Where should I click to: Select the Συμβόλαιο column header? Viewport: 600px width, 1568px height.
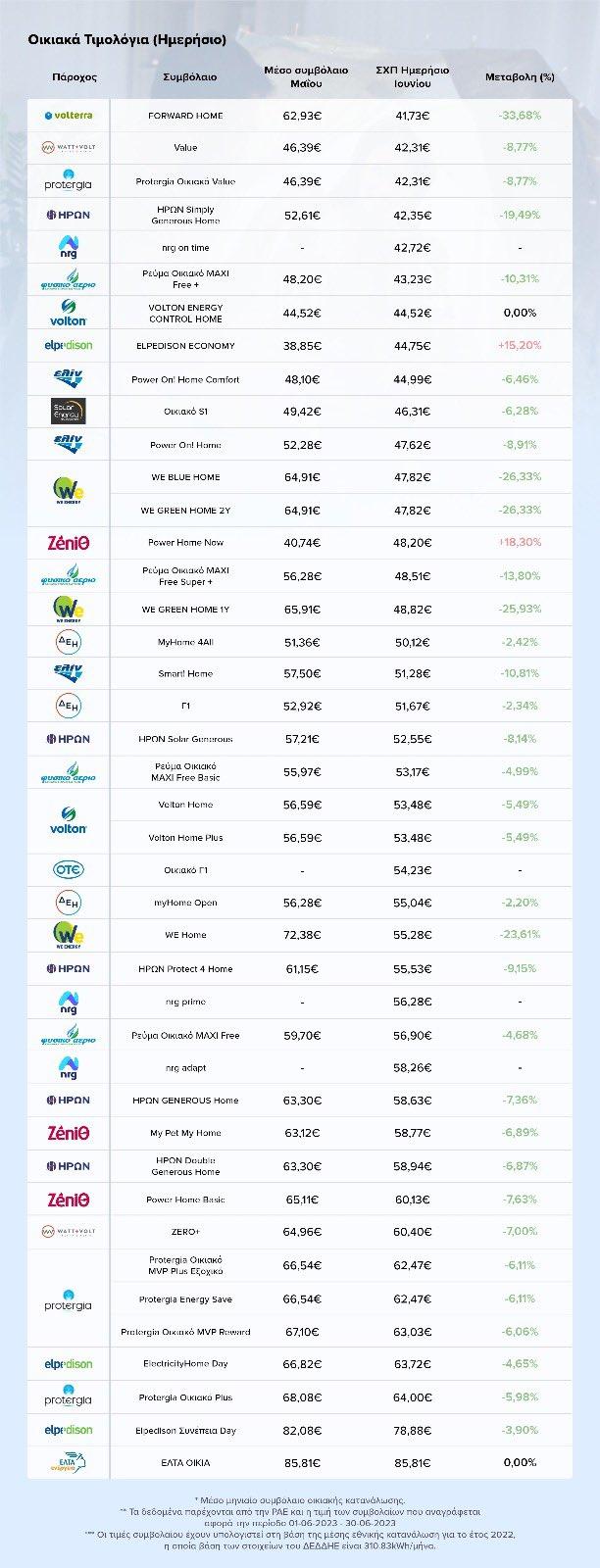tap(191, 76)
